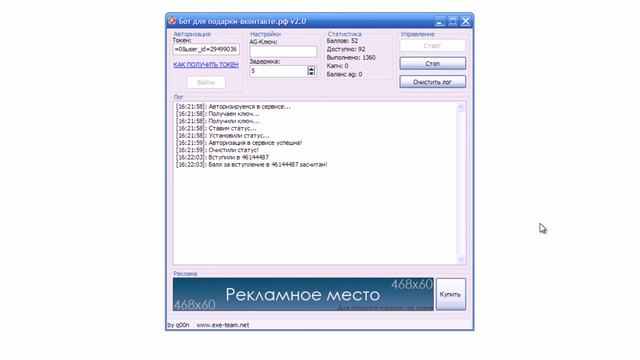Select log line Авторизация в сервисе успешна!
This screenshot has width=640, height=360.
tap(239, 143)
